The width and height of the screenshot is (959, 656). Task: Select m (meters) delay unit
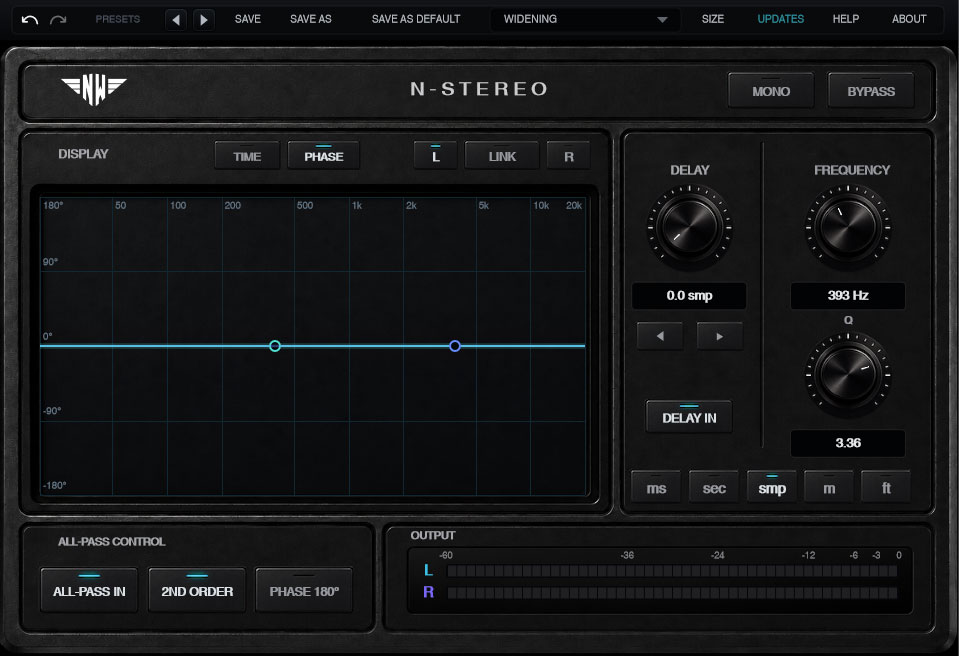829,487
